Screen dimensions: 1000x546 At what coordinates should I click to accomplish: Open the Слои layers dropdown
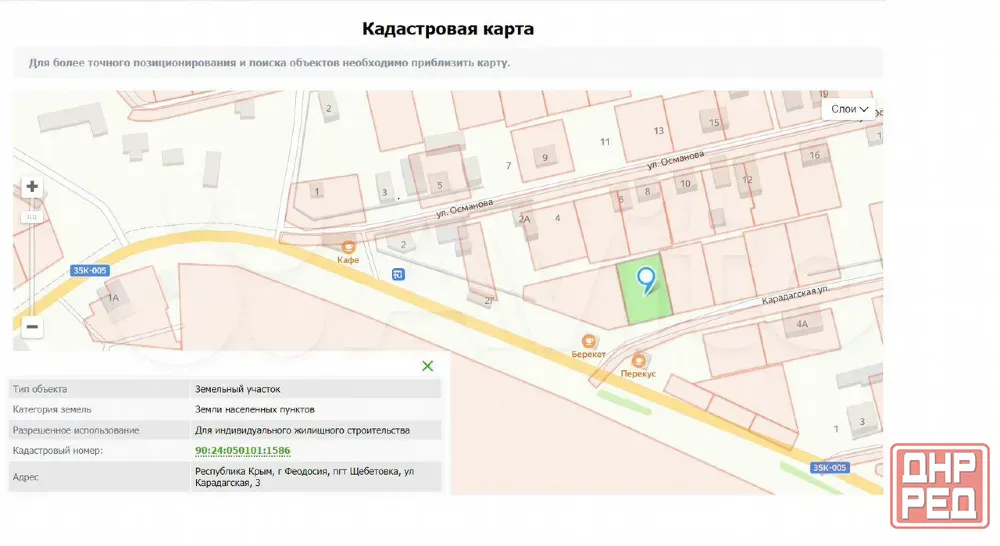point(849,109)
